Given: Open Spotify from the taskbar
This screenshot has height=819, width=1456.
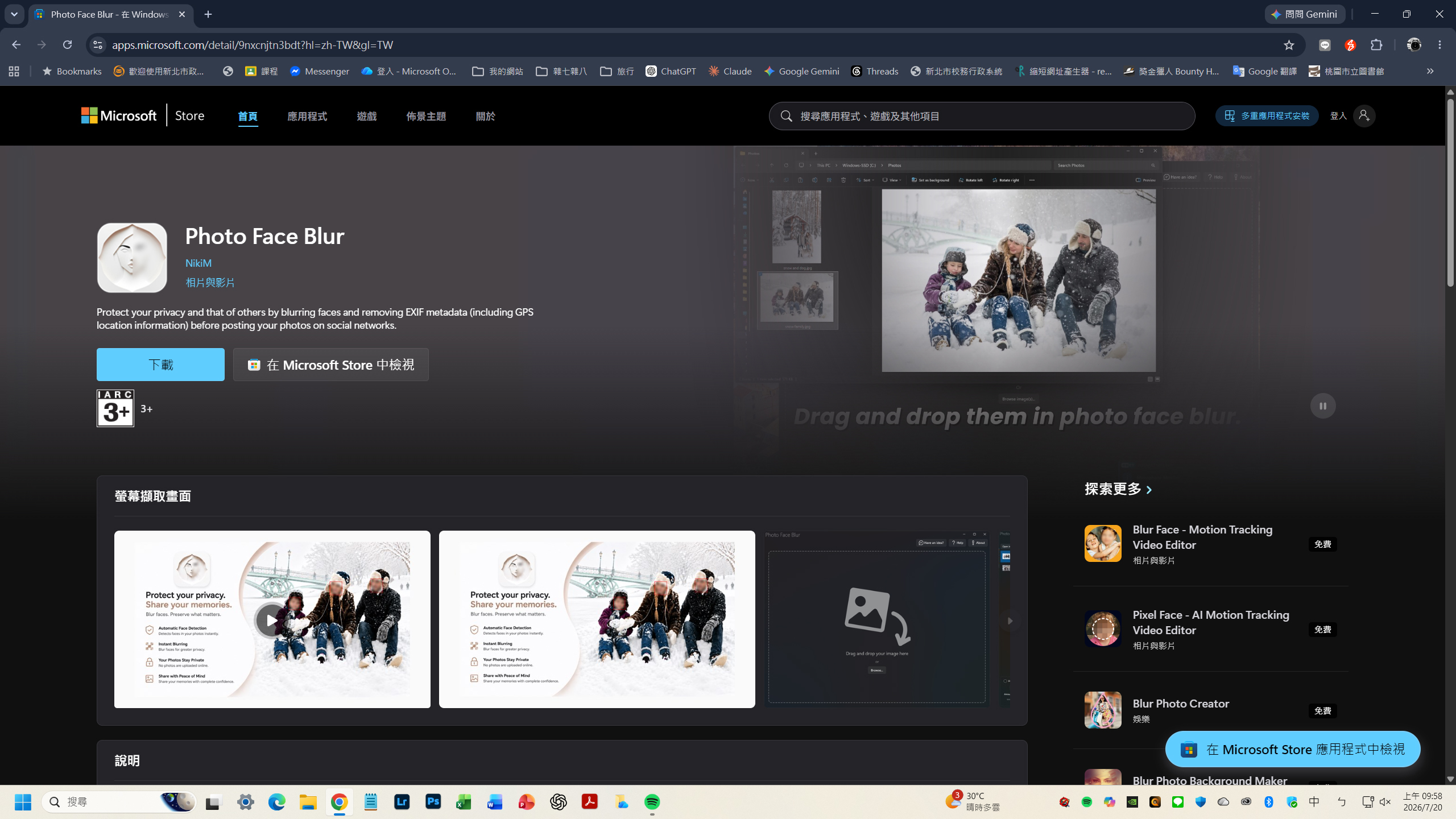Looking at the screenshot, I should 652,802.
